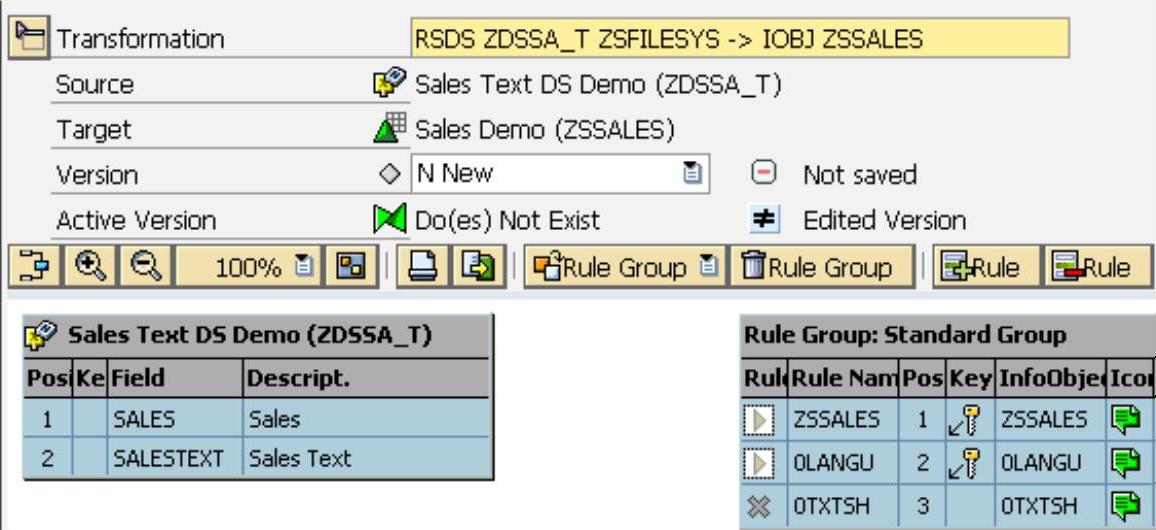Click the delete Rule Group button
1156x530 pixels.
(825, 268)
